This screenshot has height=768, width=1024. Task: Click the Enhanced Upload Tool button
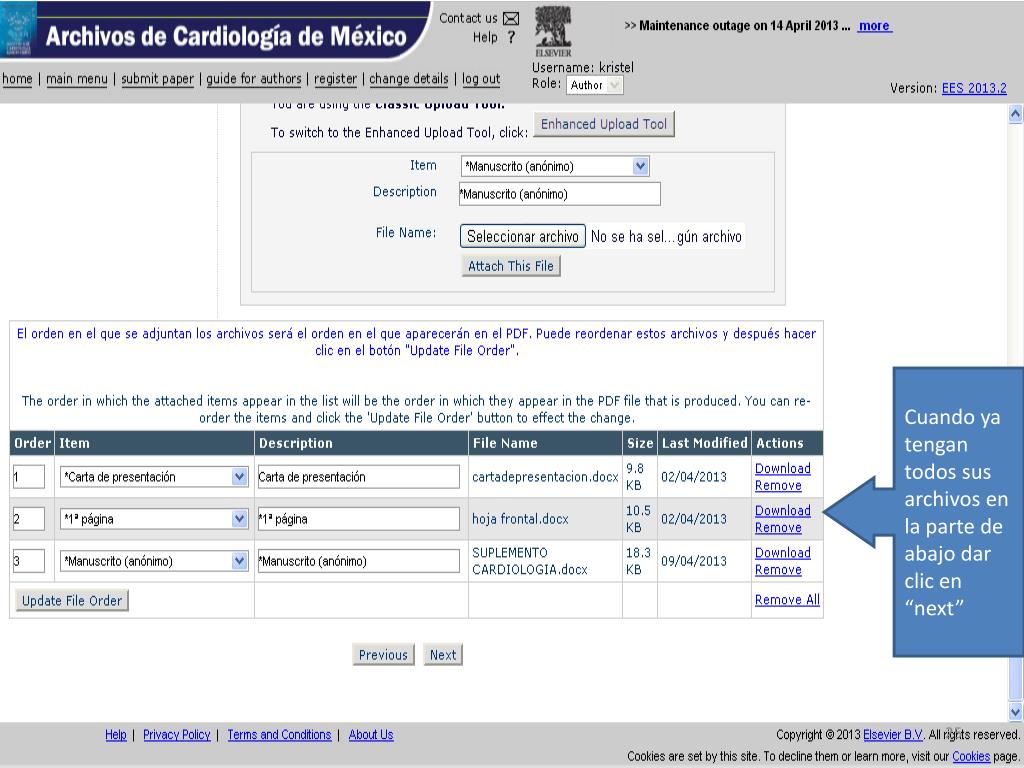(604, 124)
